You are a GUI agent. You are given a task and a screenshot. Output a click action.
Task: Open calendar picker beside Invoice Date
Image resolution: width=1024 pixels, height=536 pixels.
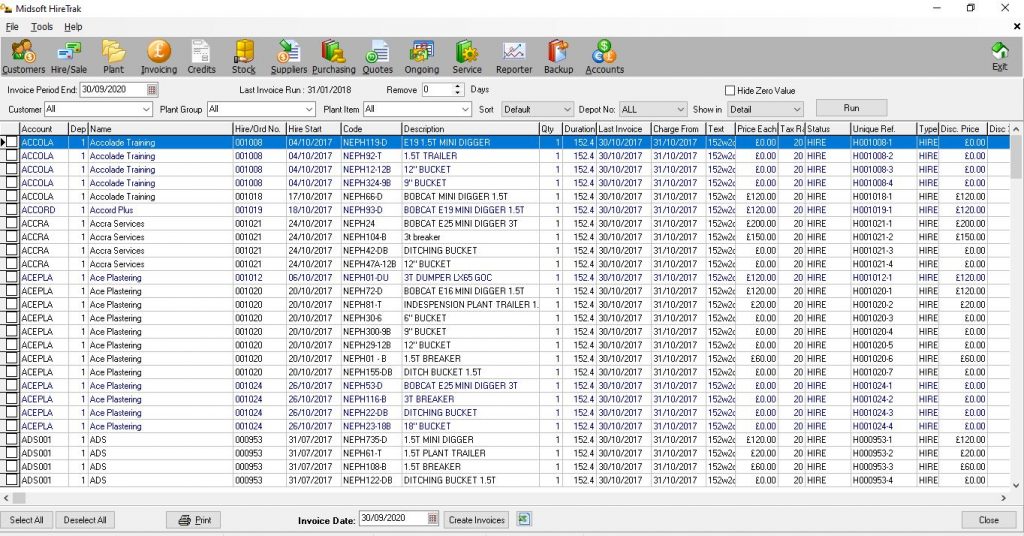[432, 518]
